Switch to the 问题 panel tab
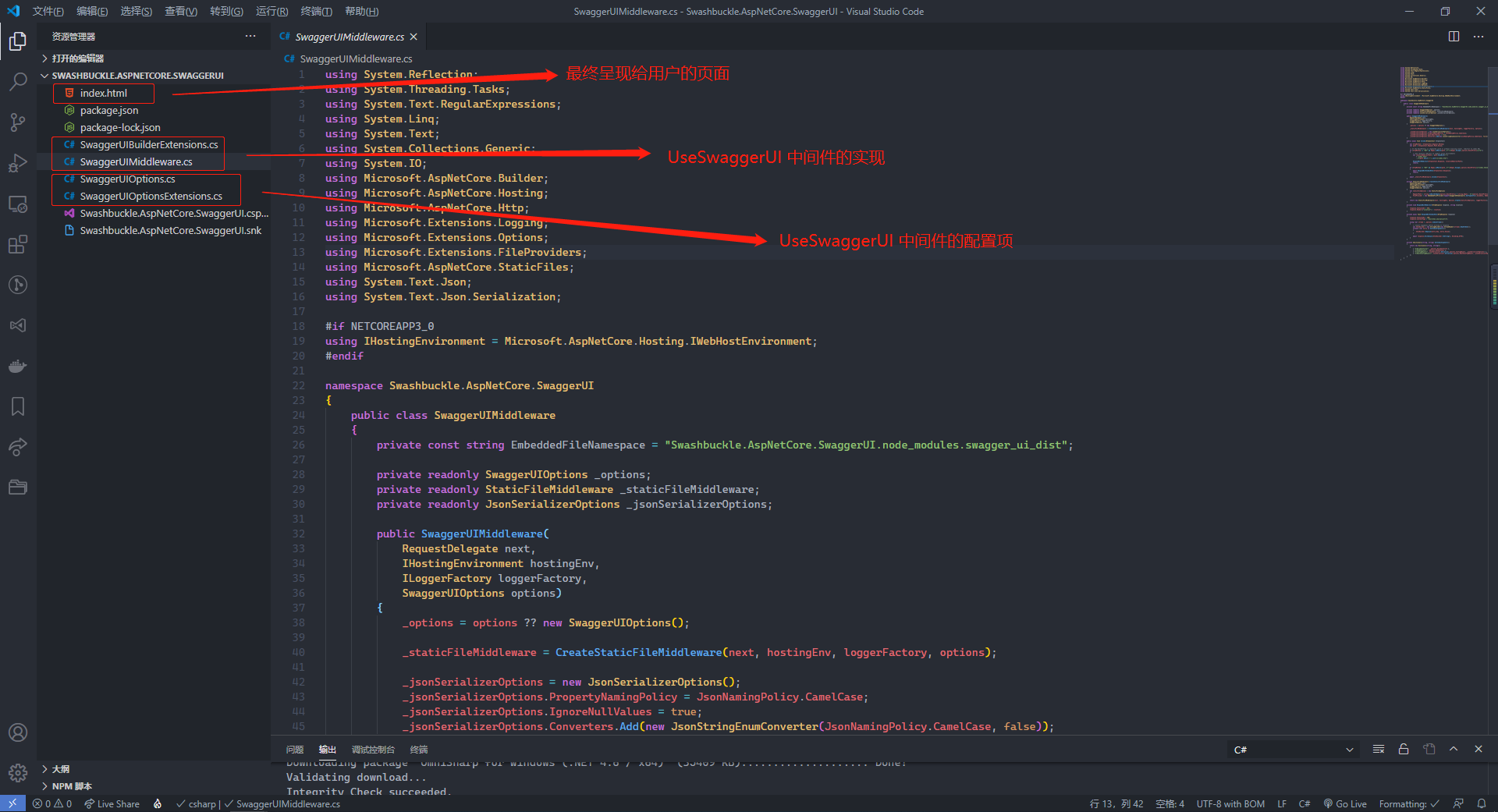 point(295,750)
